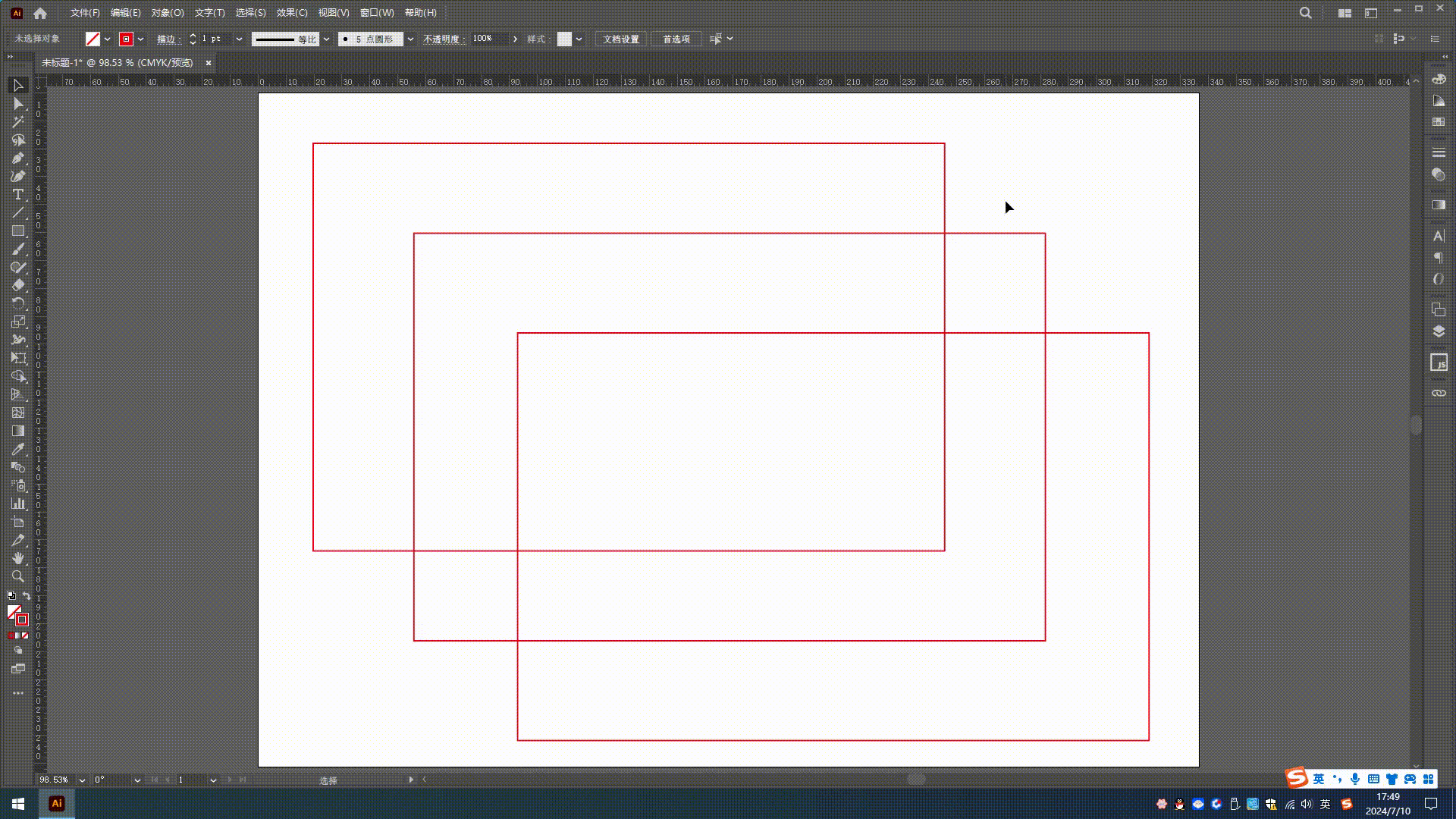
Task: Open variable width profile dropdown
Action: [327, 39]
